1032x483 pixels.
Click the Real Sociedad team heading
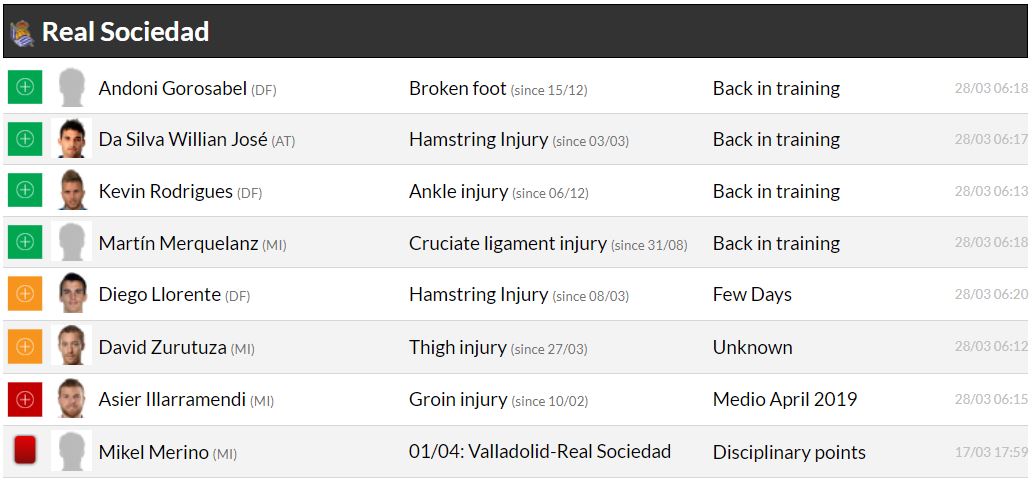click(125, 32)
